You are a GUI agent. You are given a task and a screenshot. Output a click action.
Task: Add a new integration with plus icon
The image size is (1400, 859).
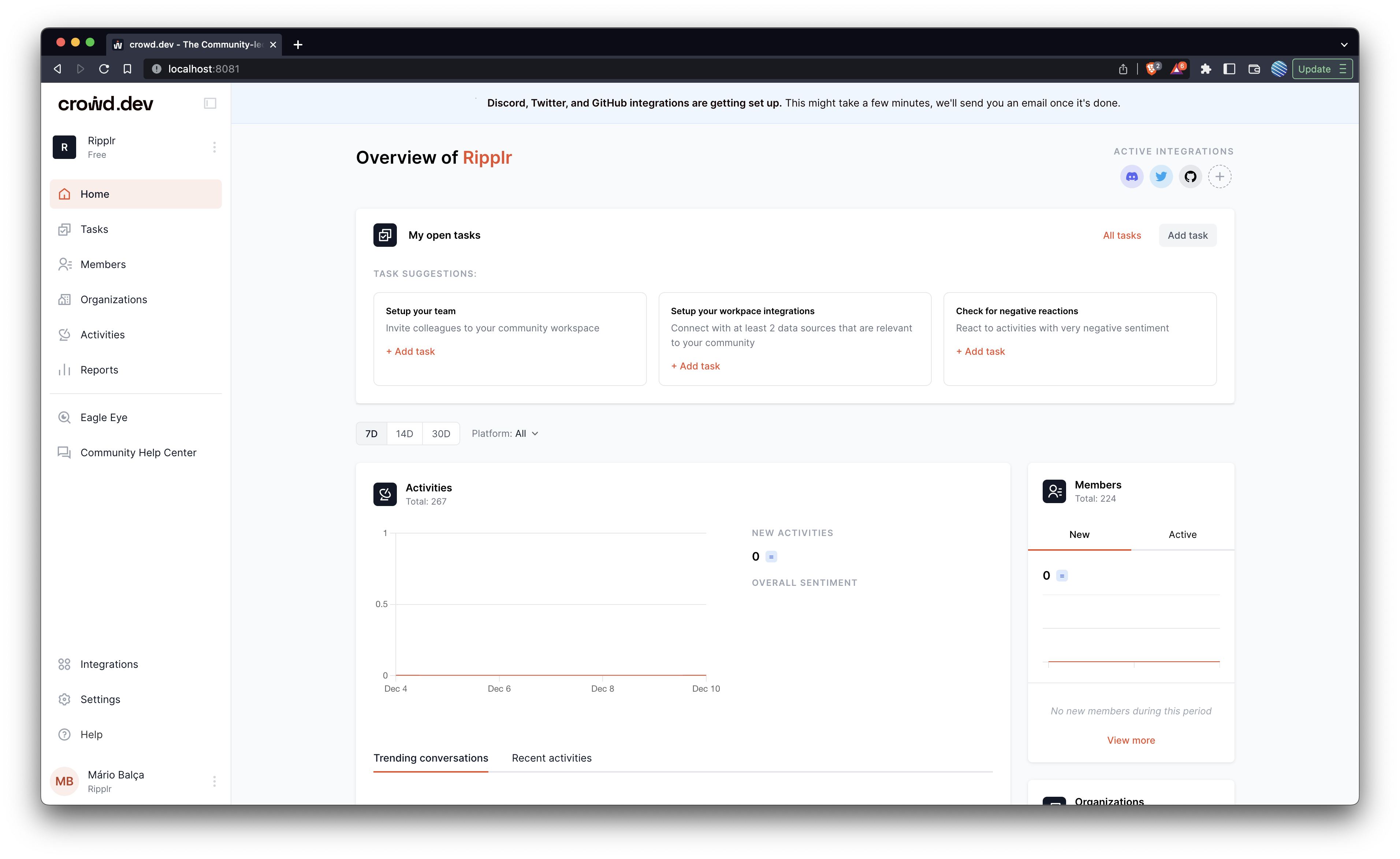point(1219,177)
